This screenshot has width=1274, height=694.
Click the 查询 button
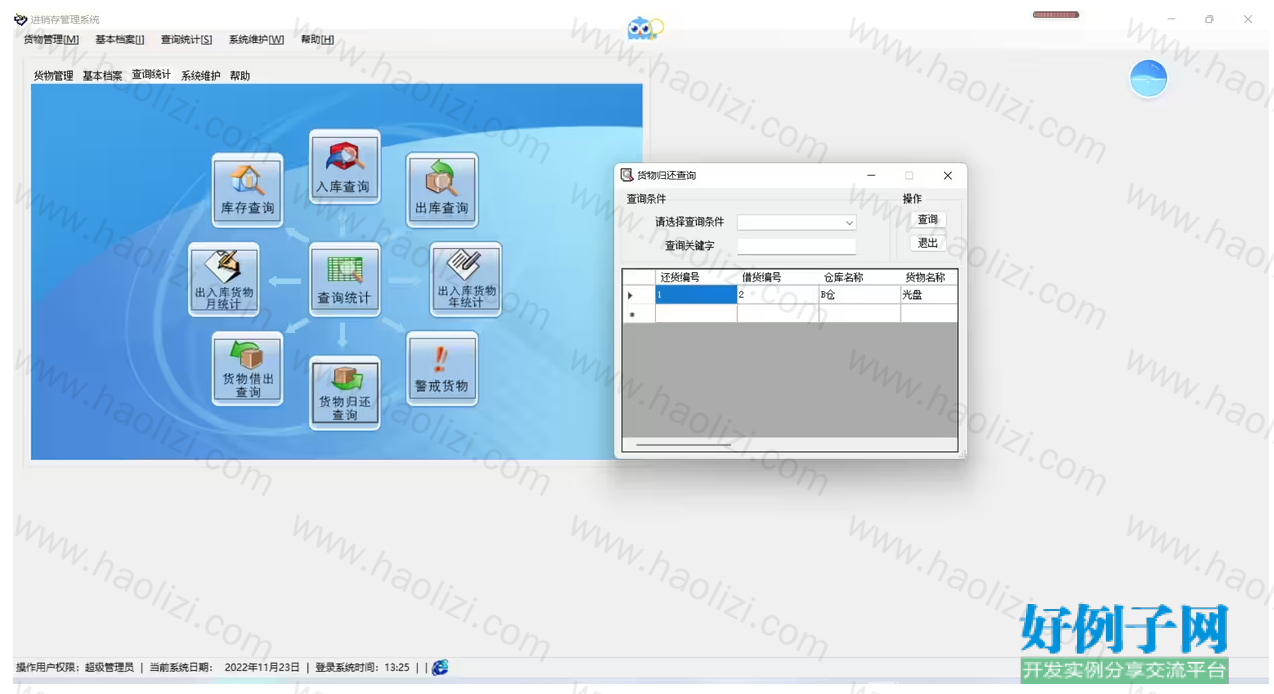click(x=928, y=220)
